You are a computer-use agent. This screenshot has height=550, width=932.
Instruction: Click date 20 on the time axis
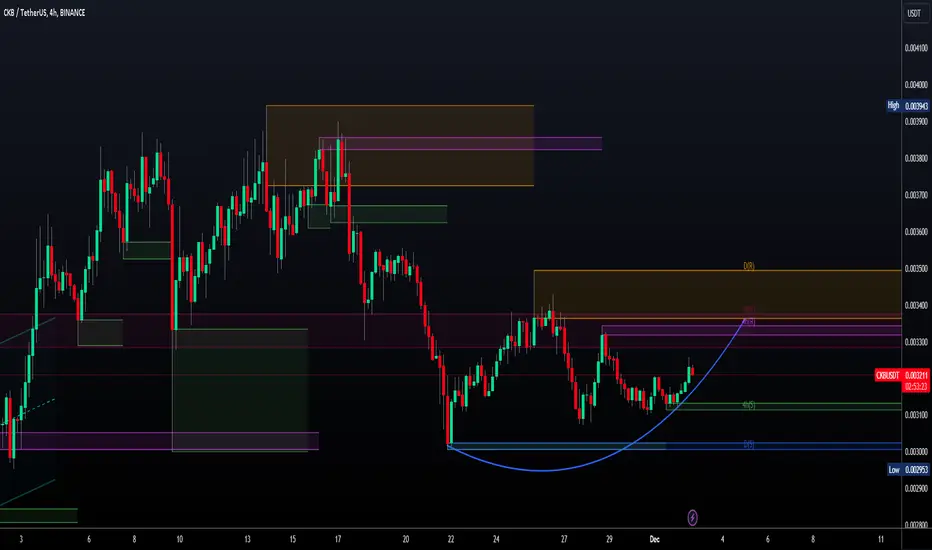pyautogui.click(x=406, y=539)
